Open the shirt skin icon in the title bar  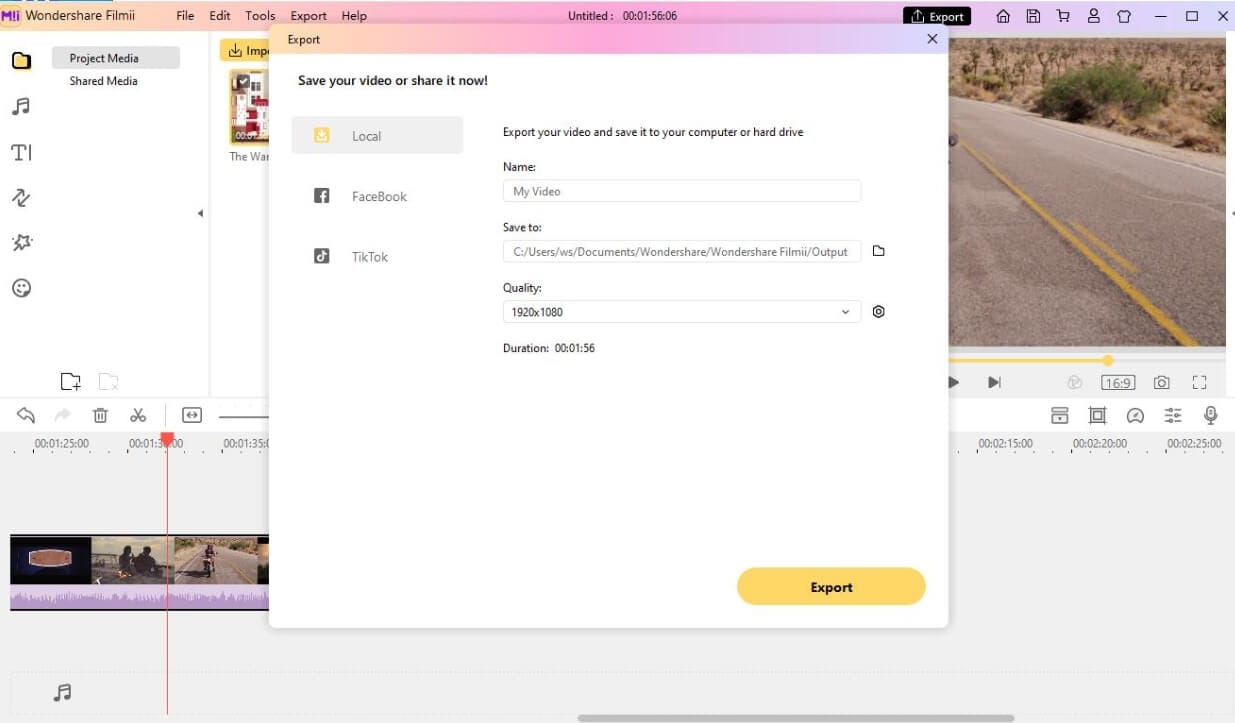click(1123, 16)
